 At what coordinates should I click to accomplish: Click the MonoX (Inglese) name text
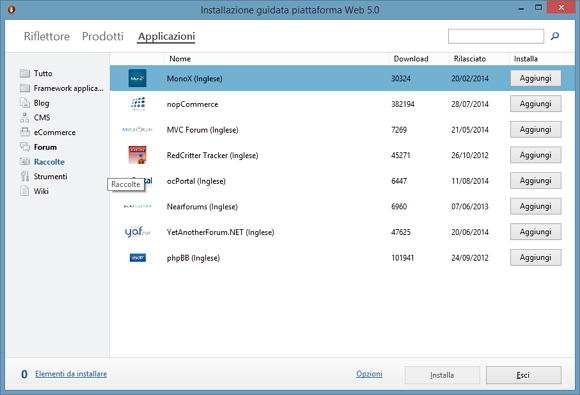195,79
